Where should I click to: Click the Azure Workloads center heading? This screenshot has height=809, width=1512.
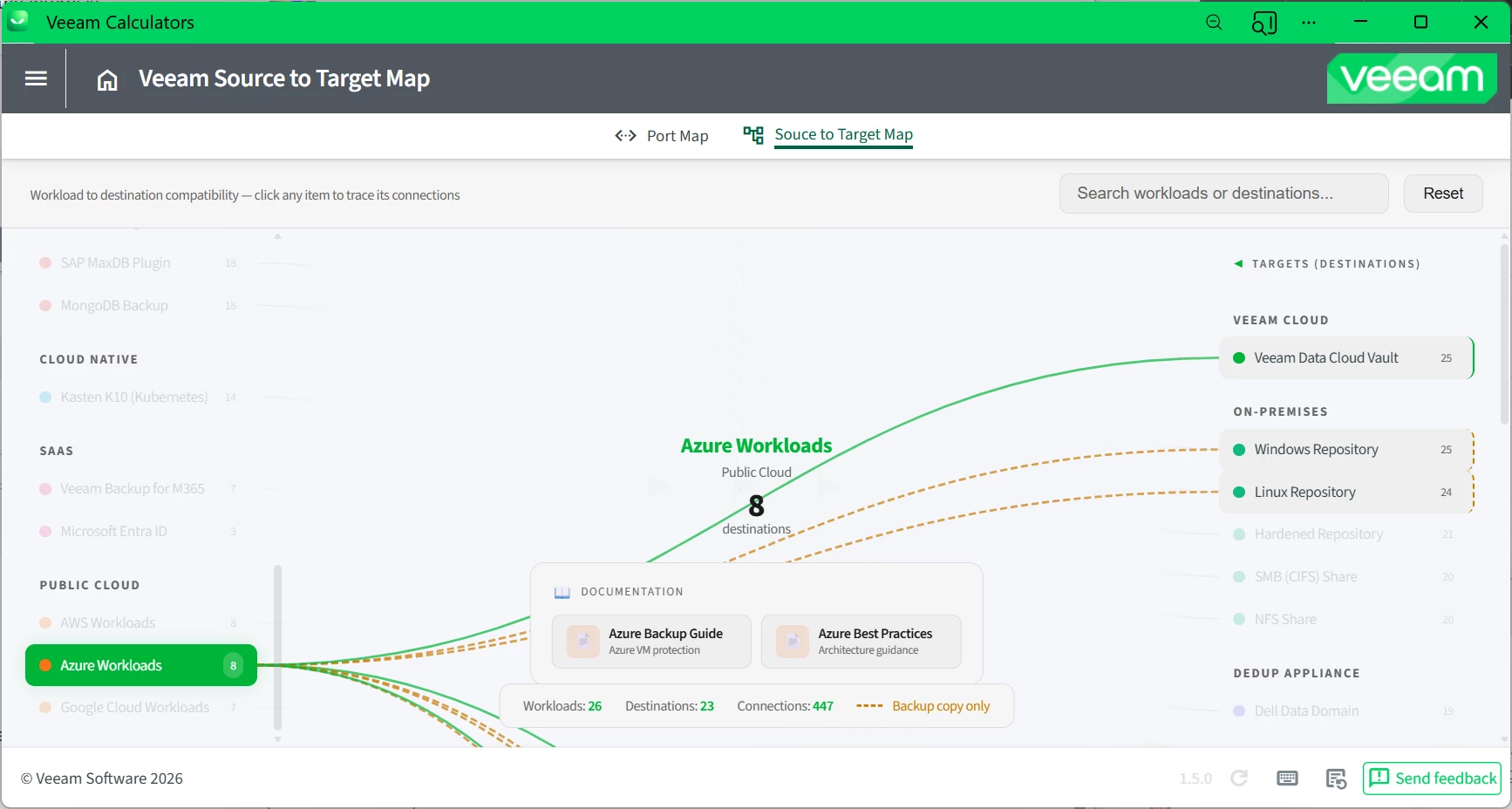[x=757, y=446]
